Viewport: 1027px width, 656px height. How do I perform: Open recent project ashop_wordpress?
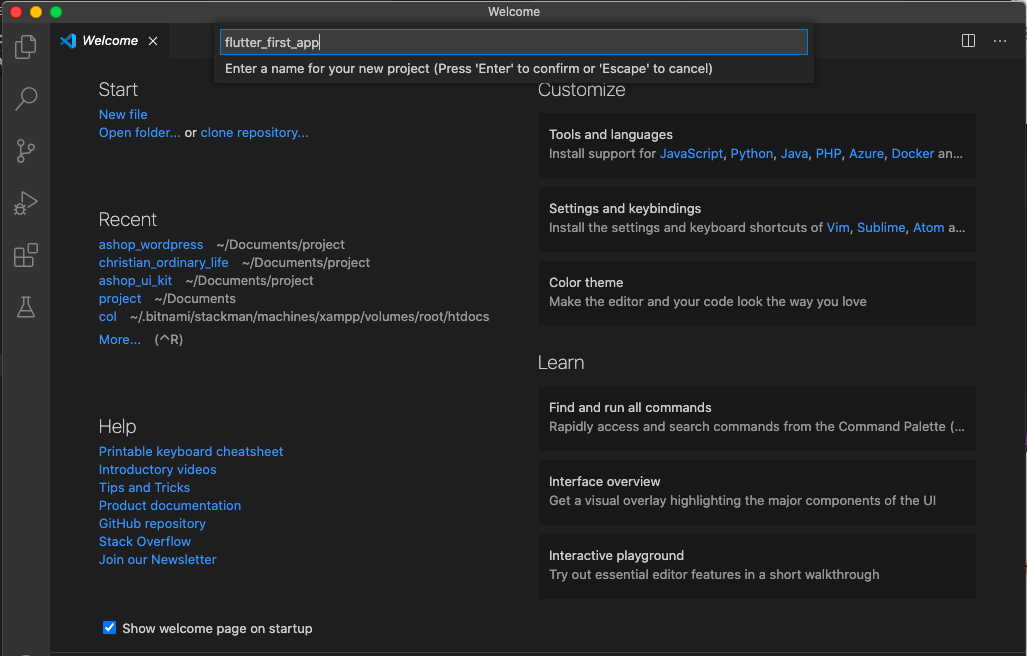coord(151,244)
